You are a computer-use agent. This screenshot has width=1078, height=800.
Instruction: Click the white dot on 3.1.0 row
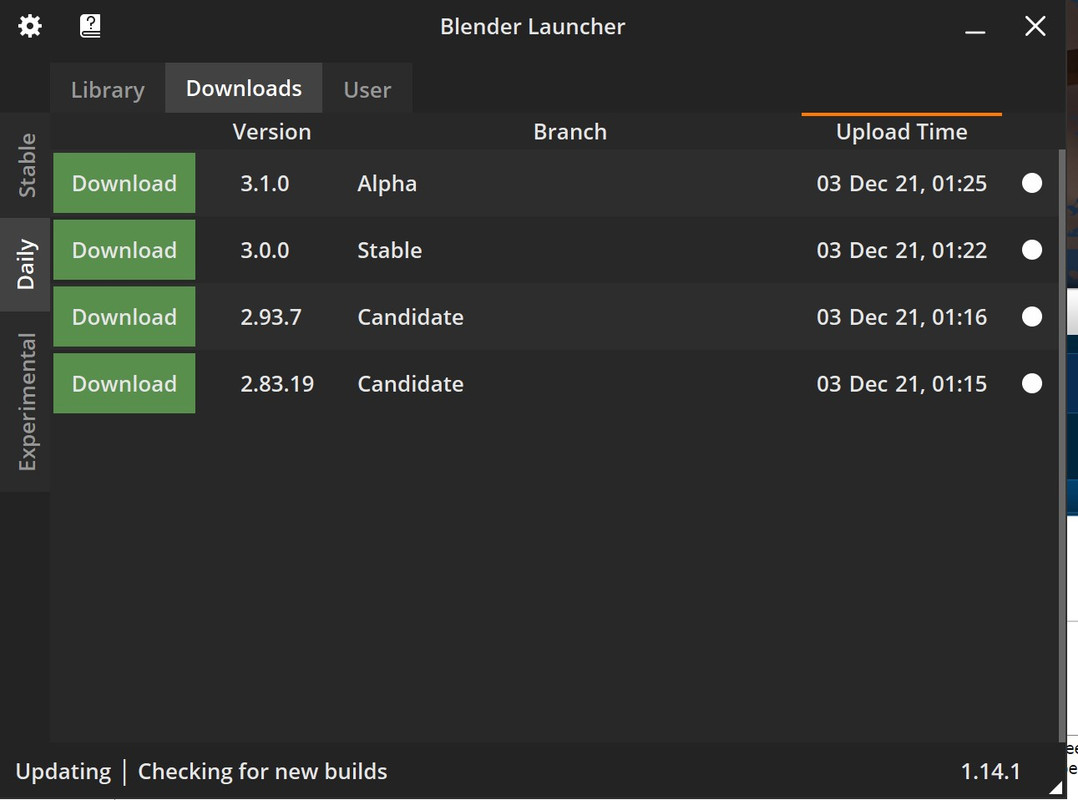[x=1032, y=183]
